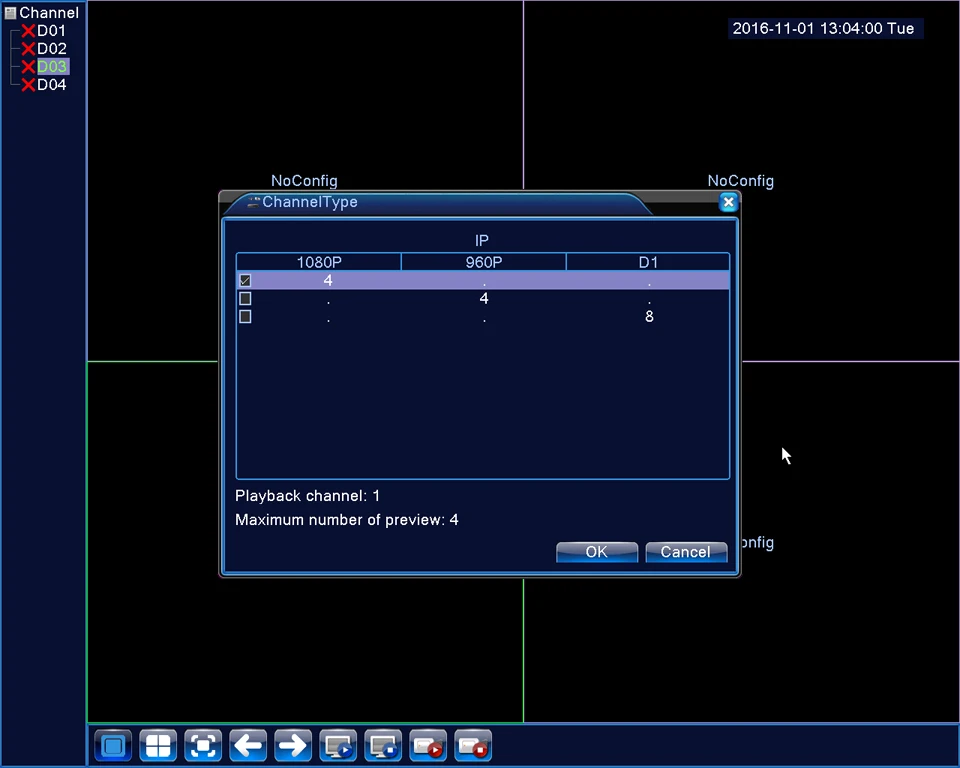Click the 'Playback channel: 1' text
This screenshot has width=960, height=768.
pos(307,495)
